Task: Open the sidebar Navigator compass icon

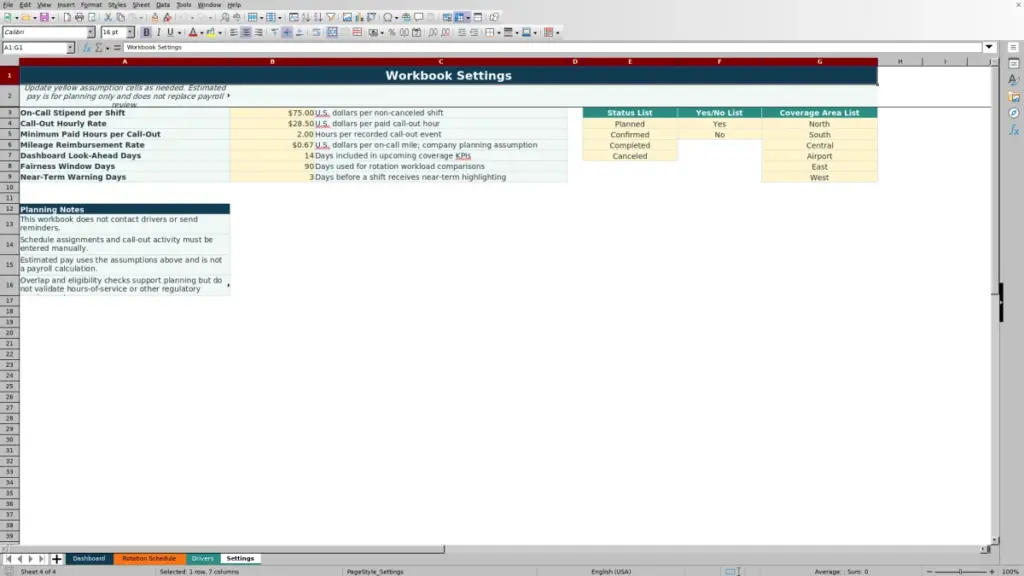Action: click(x=1014, y=113)
